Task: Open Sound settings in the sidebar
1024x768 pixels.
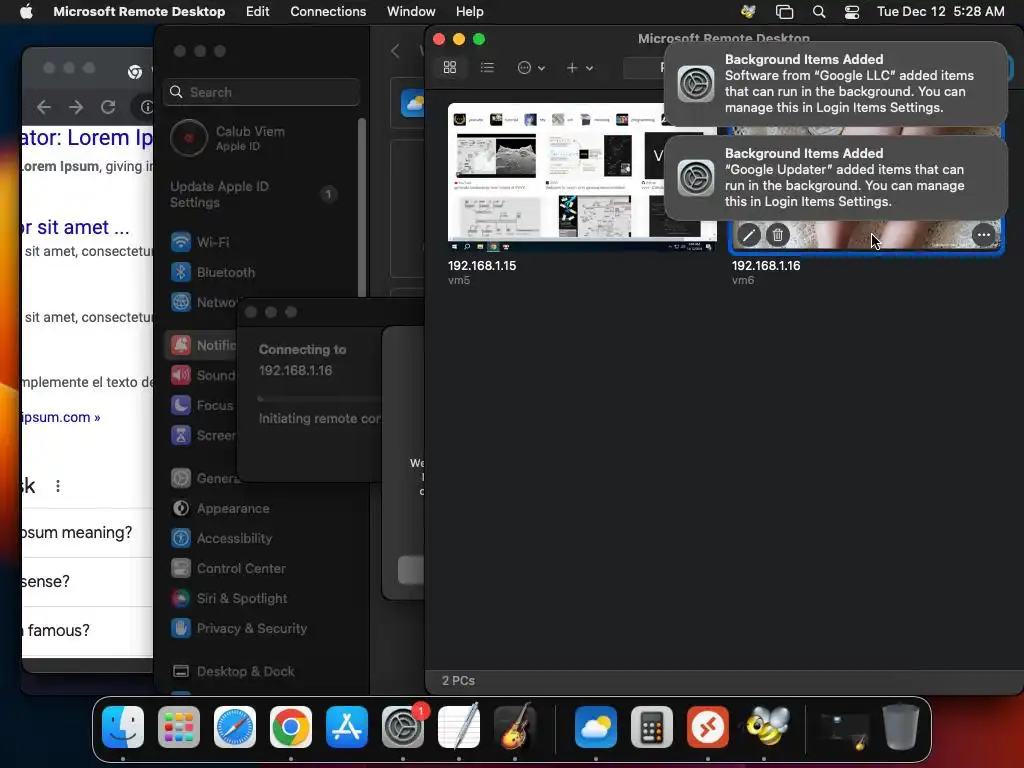Action: [202, 376]
